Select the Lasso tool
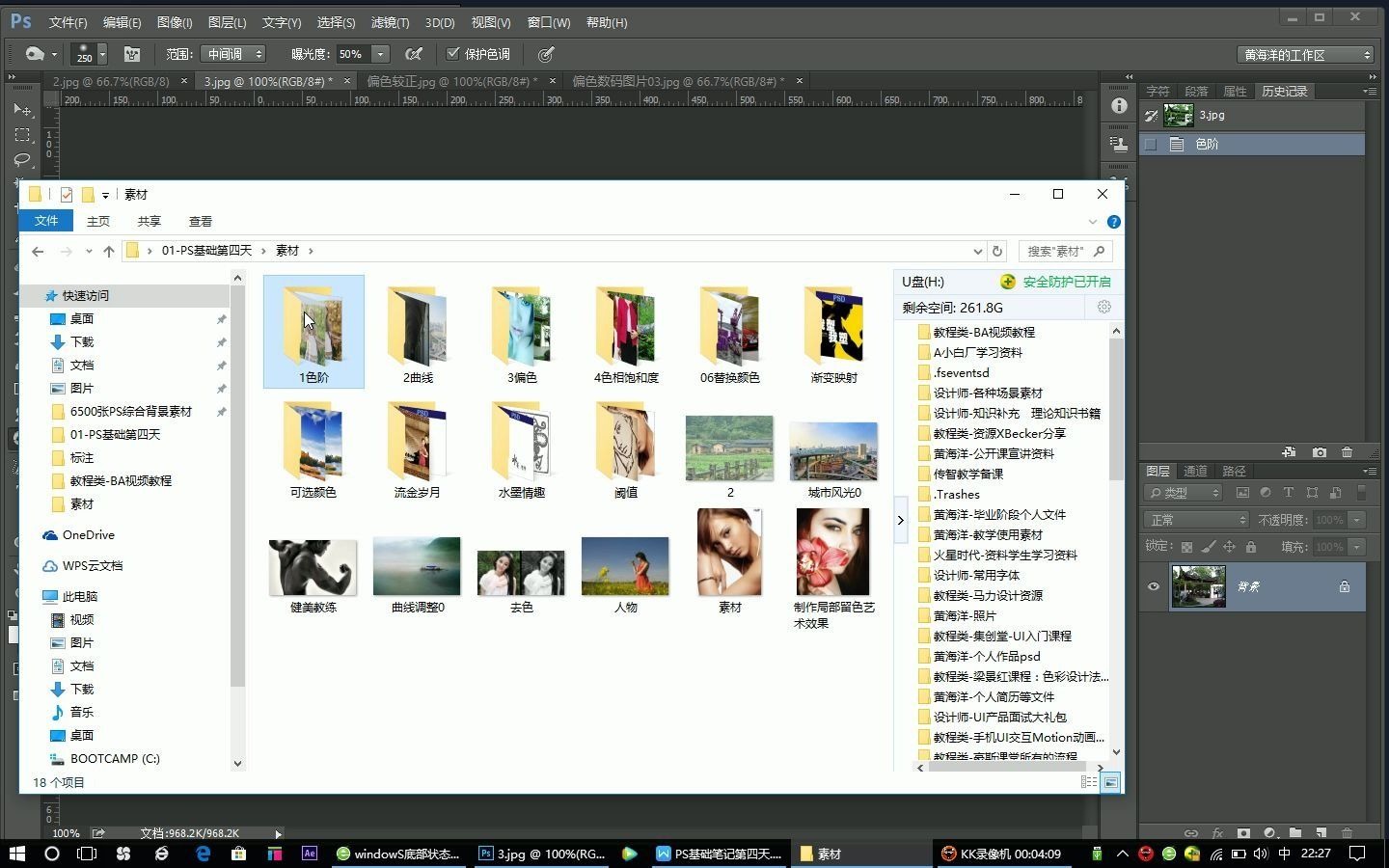Image resolution: width=1389 pixels, height=868 pixels. coord(21,159)
